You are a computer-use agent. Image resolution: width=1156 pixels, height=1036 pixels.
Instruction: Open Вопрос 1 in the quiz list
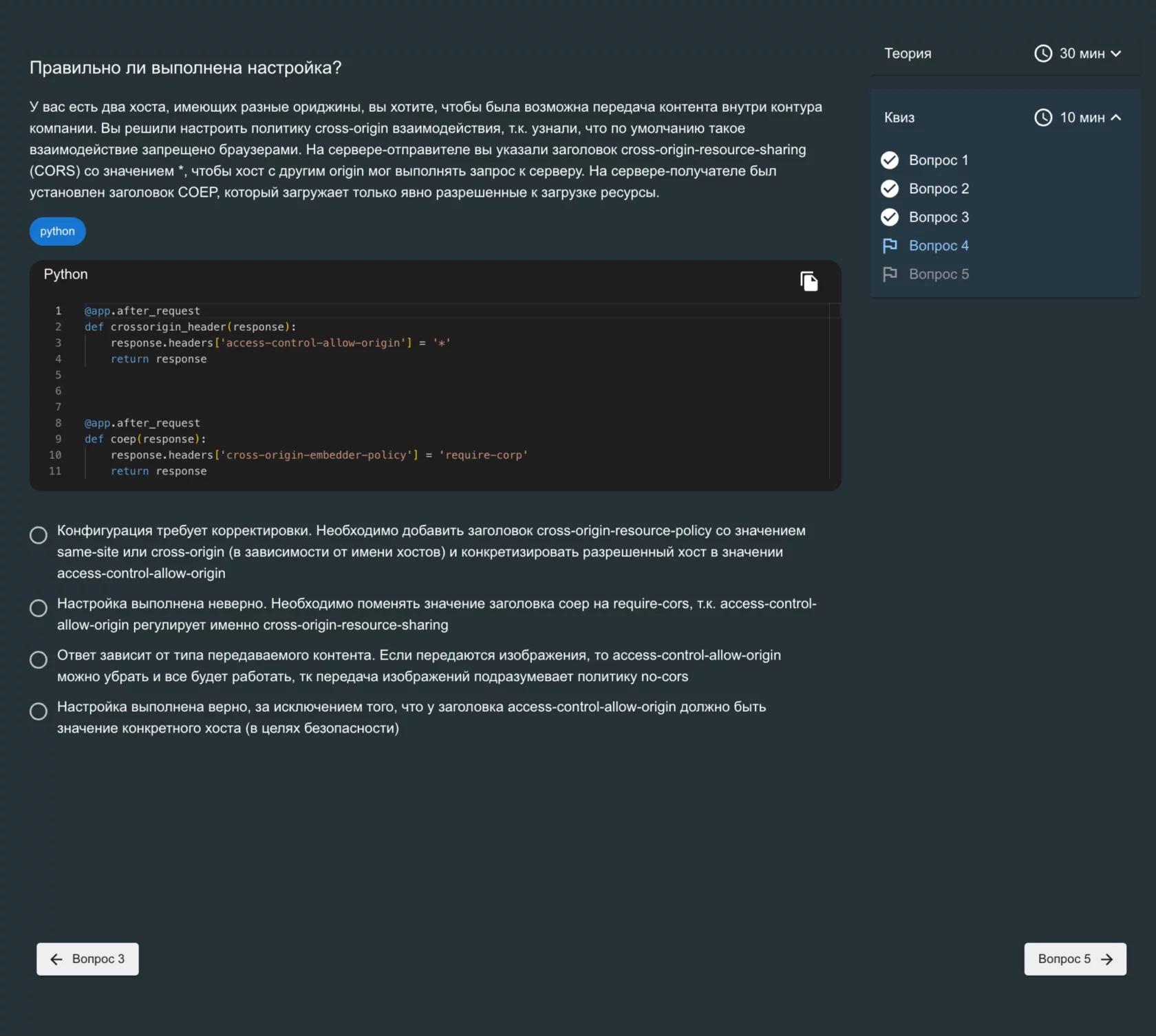click(938, 160)
